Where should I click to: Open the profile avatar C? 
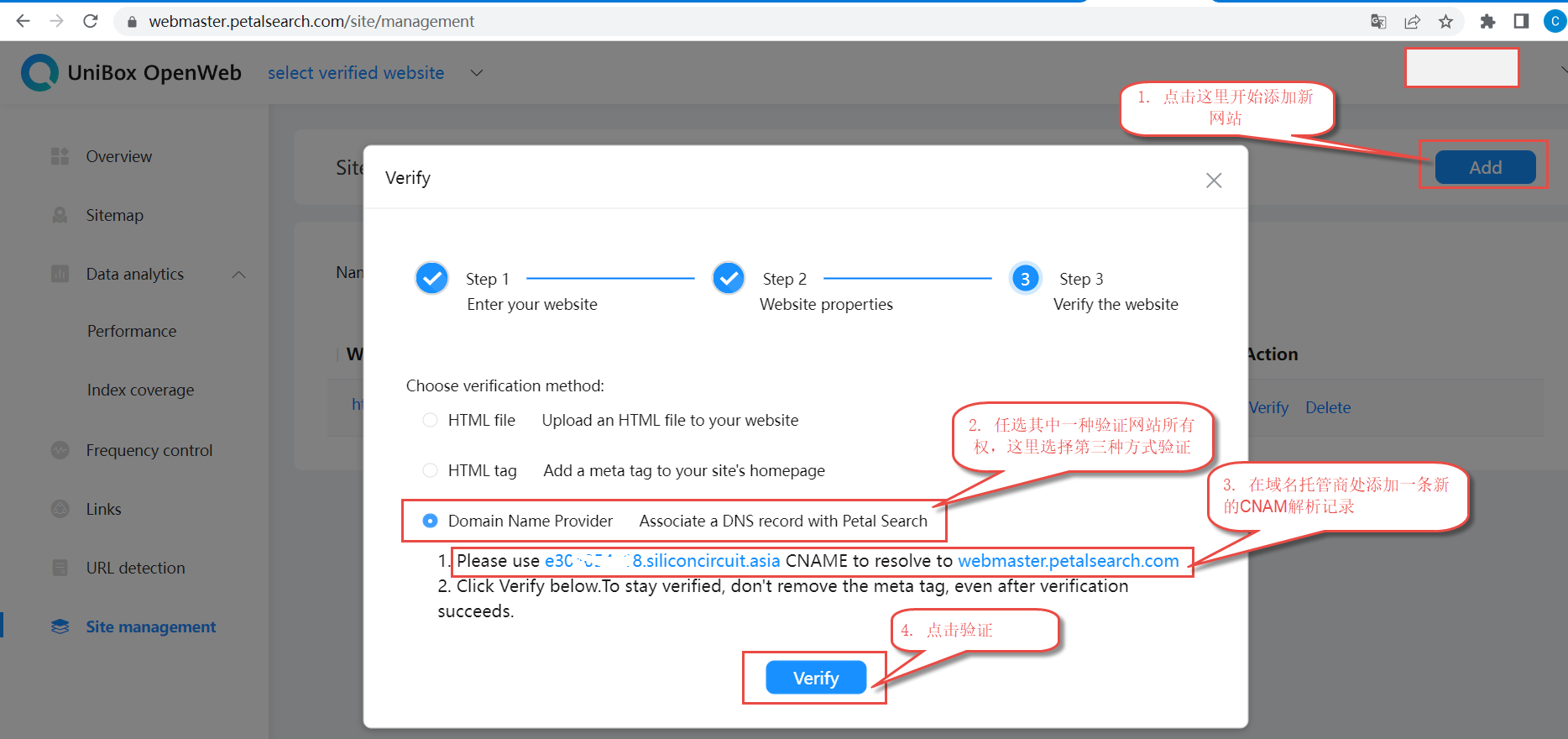point(1555,21)
